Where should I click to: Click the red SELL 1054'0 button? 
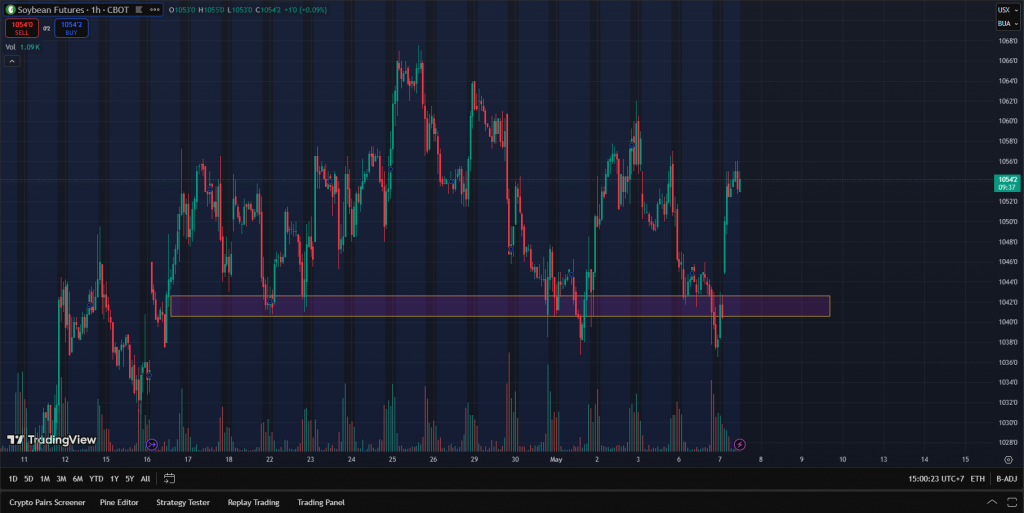[22, 28]
